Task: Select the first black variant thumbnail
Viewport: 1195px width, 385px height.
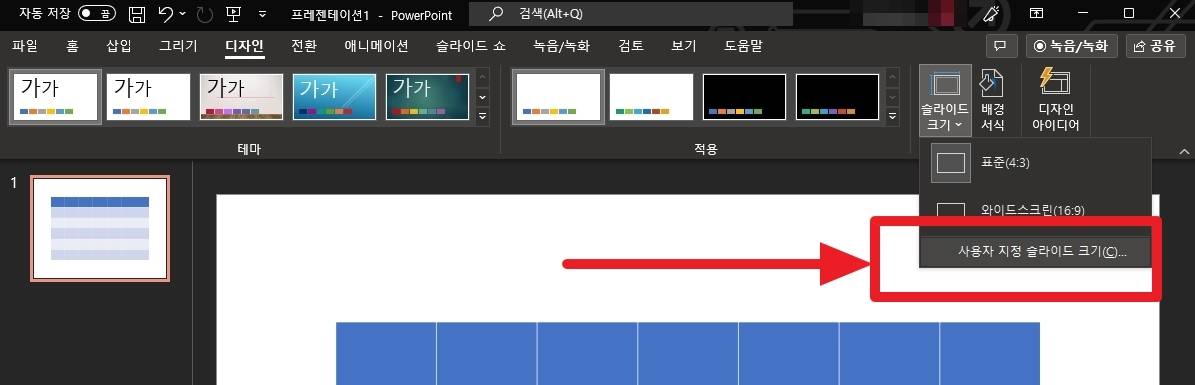Action: pyautogui.click(x=744, y=97)
